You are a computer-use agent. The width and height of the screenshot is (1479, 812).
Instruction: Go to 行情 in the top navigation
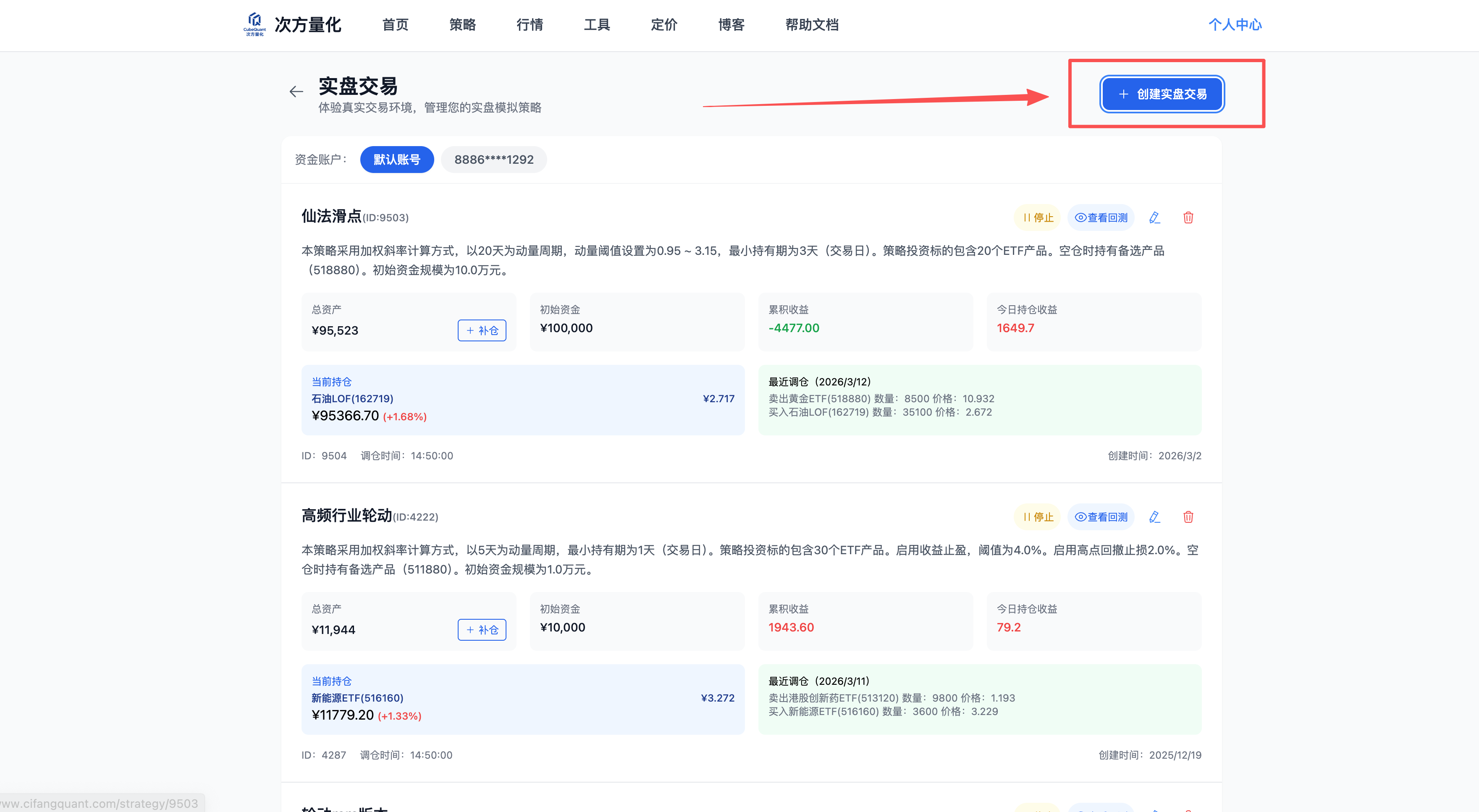[530, 25]
